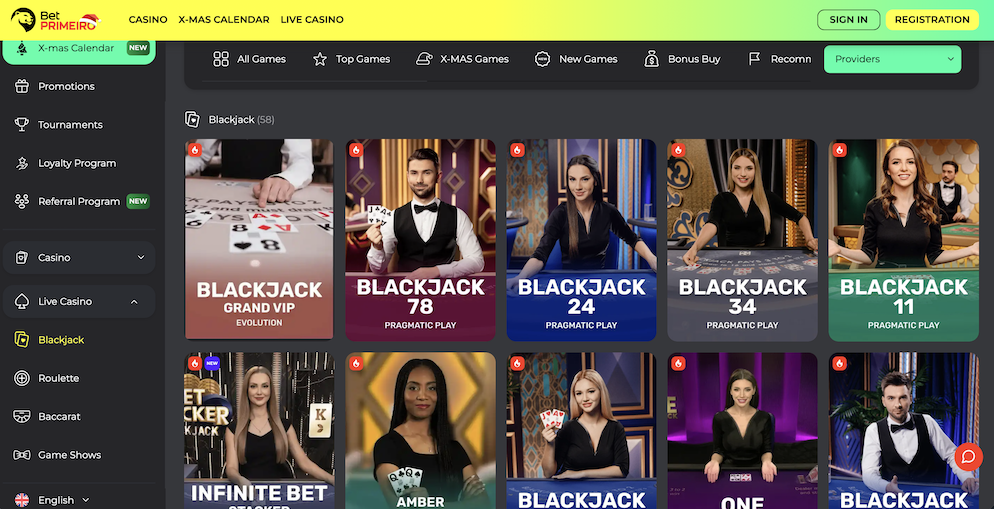
Task: Open the Providers dropdown
Action: click(892, 59)
